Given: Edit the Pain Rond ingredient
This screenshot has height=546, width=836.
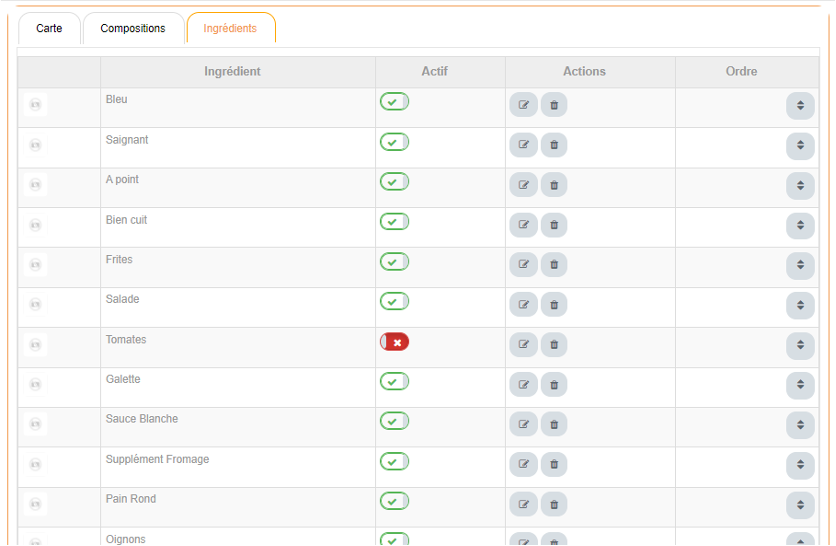Looking at the screenshot, I should (523, 504).
